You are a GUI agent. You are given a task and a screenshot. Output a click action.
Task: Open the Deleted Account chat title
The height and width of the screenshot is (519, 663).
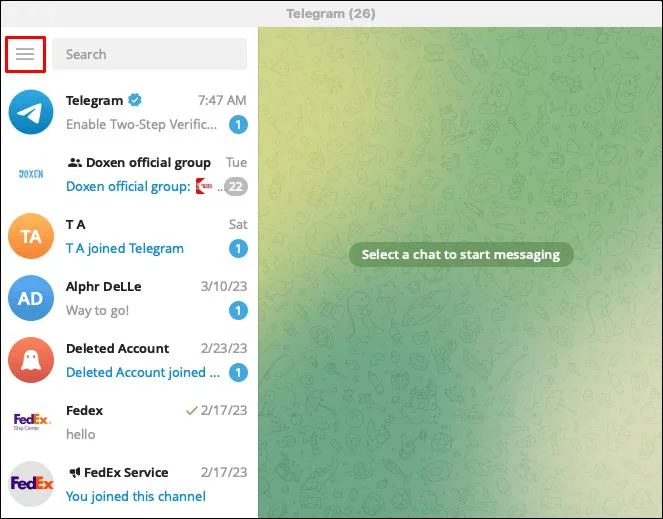[118, 349]
